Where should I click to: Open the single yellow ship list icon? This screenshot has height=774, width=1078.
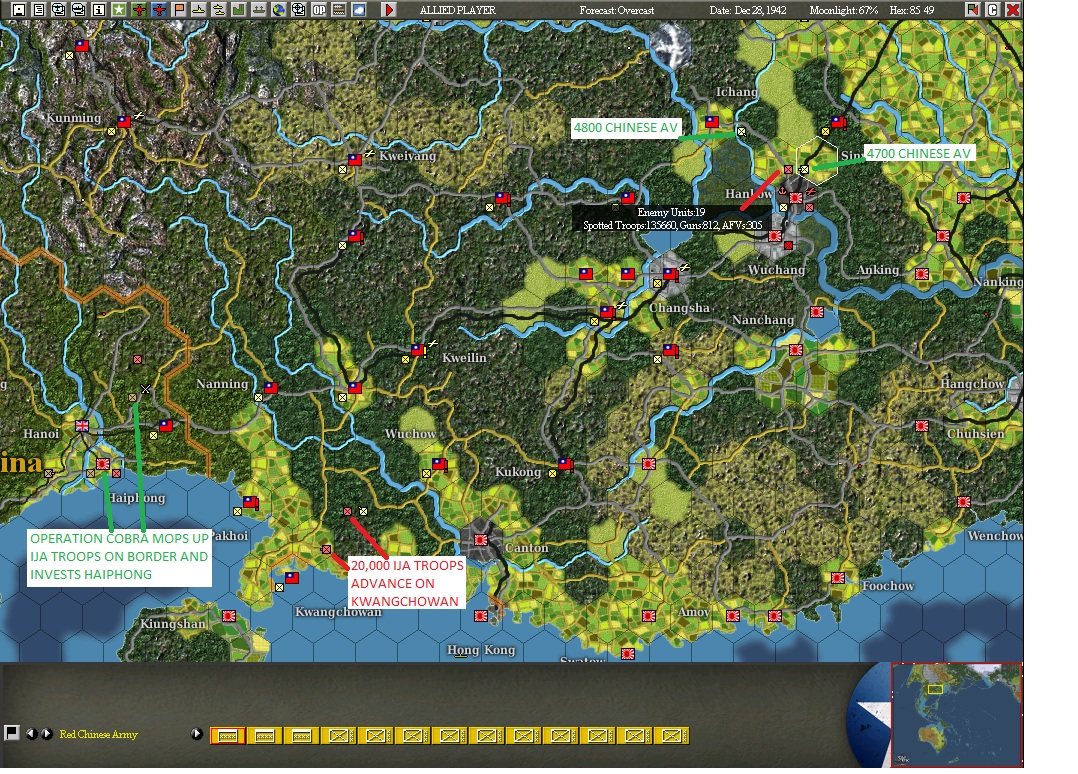tap(199, 10)
